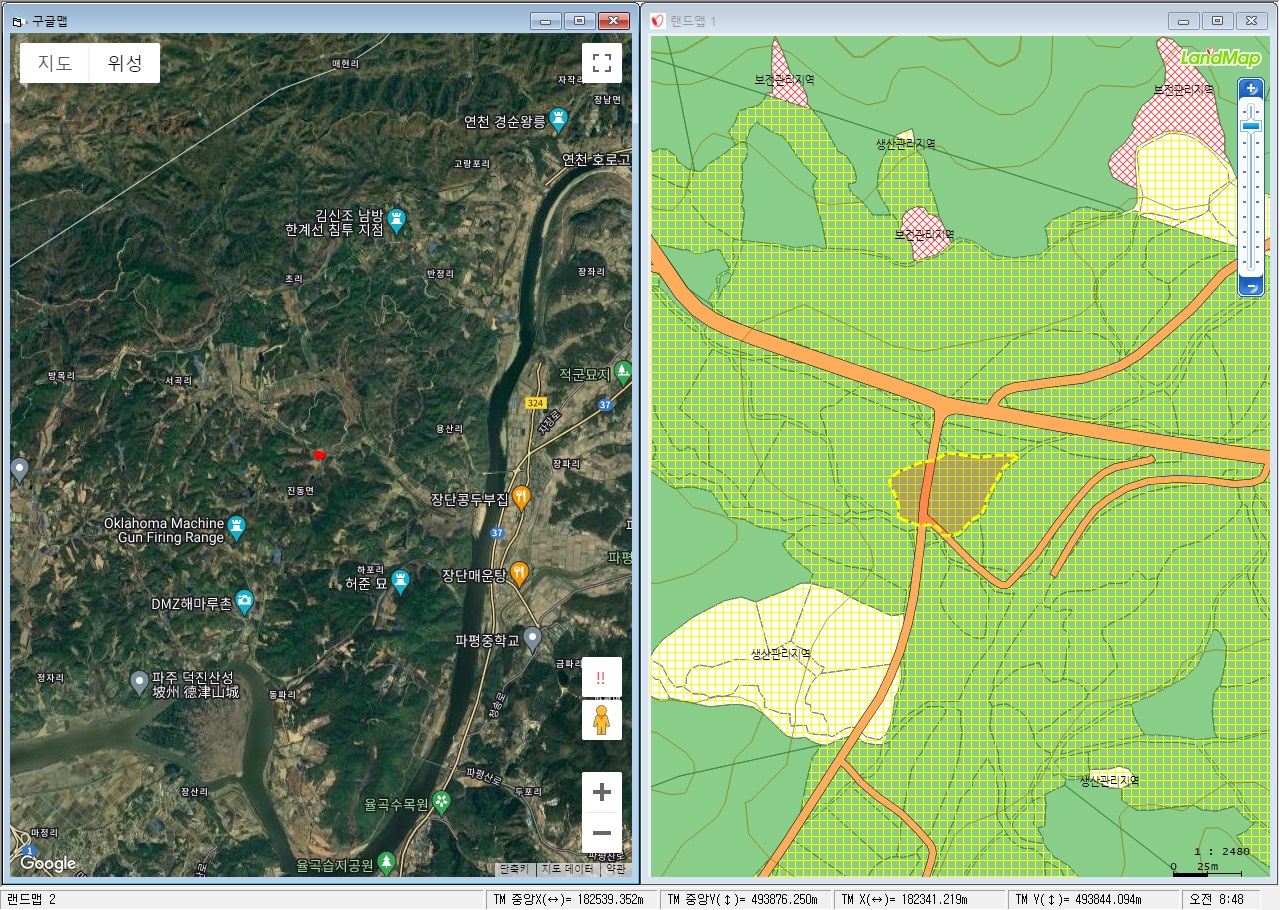Zoom in with Google map plus button

(x=602, y=792)
